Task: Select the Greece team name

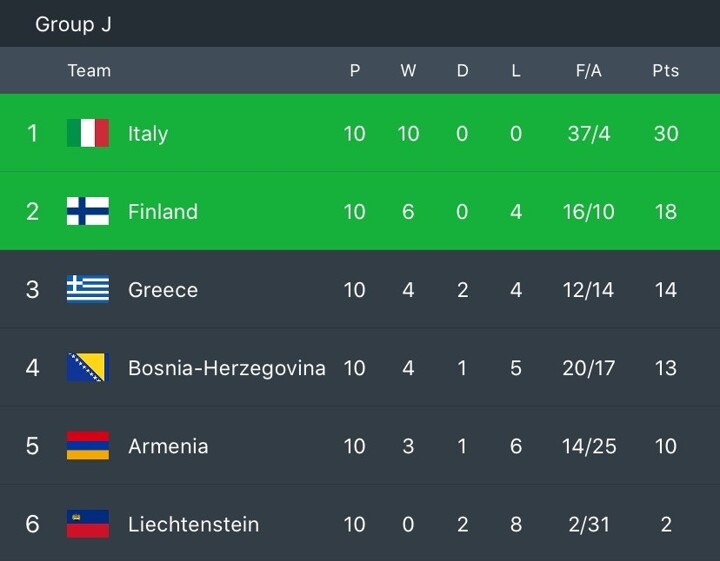Action: (x=163, y=289)
